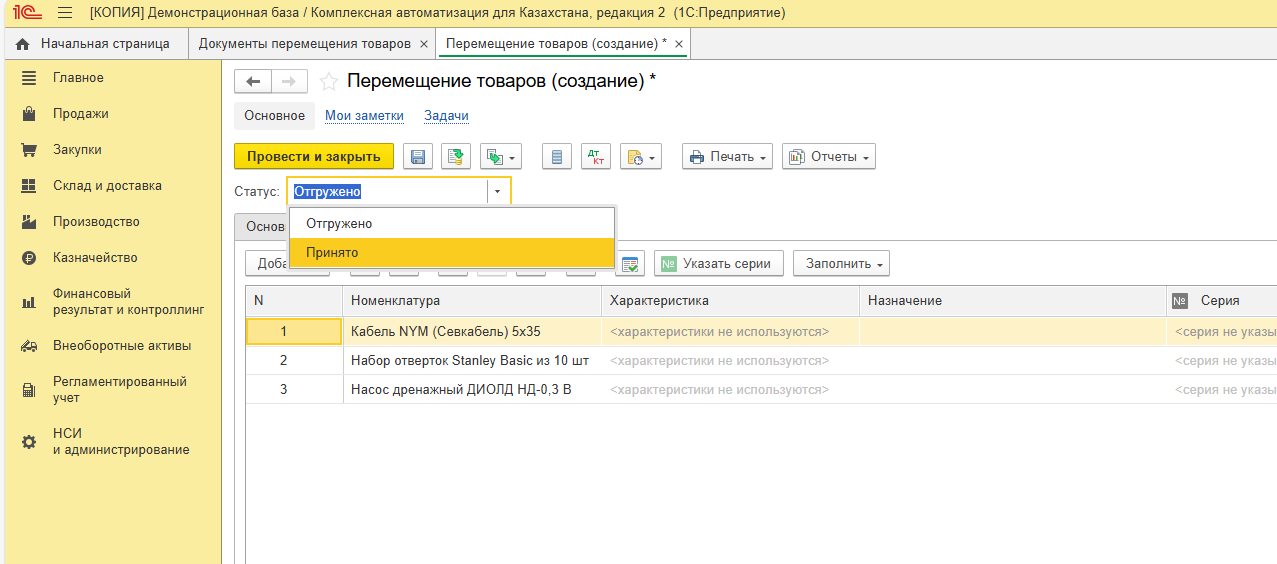
Task: Add document to favorites with star icon
Action: 328,82
